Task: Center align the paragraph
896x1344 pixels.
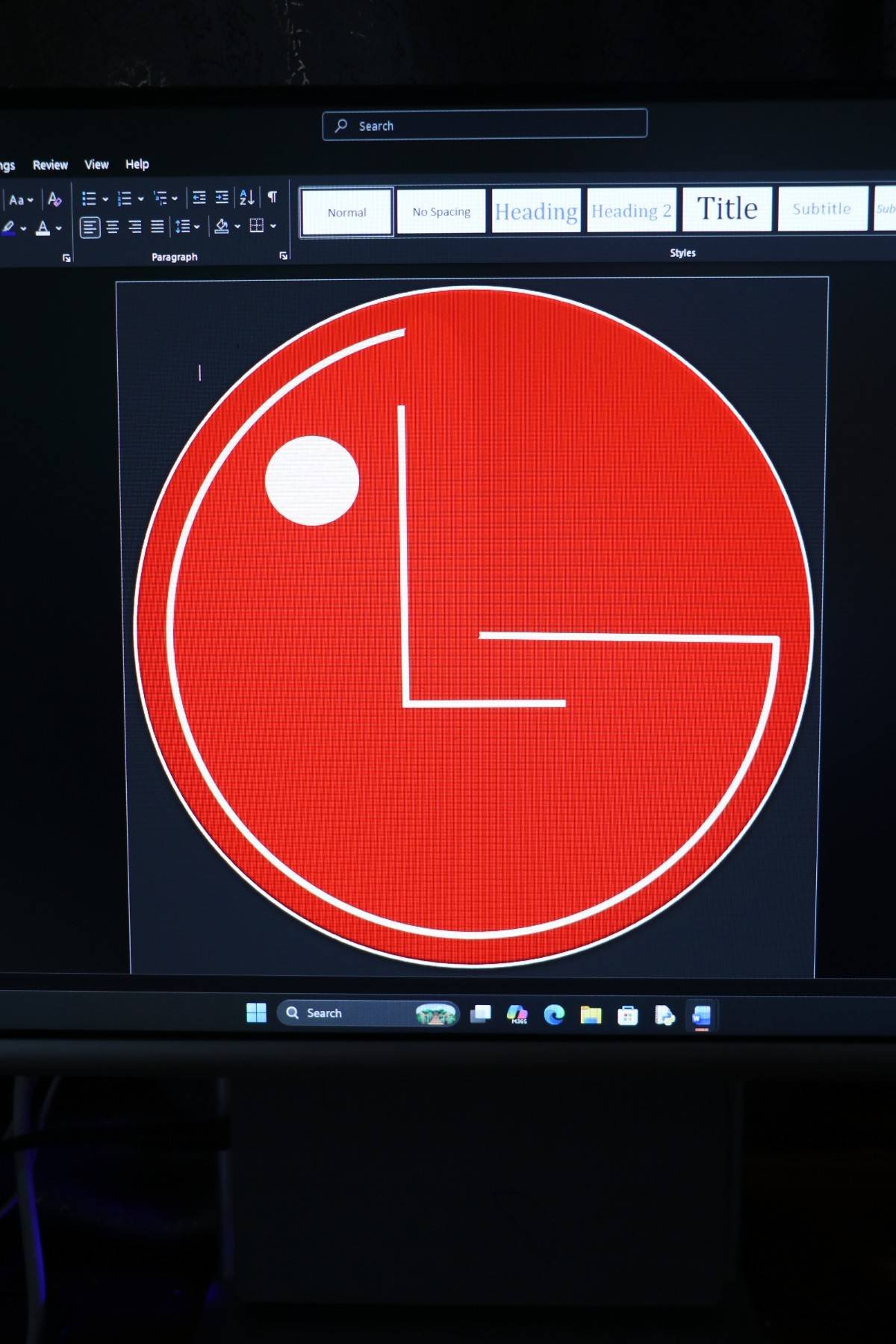Action: tap(113, 227)
